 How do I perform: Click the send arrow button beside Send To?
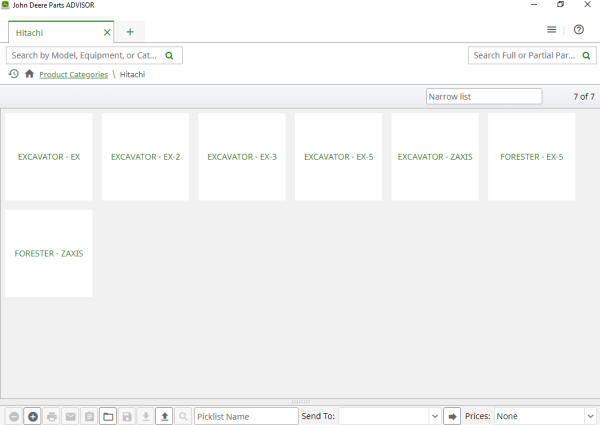[452, 416]
